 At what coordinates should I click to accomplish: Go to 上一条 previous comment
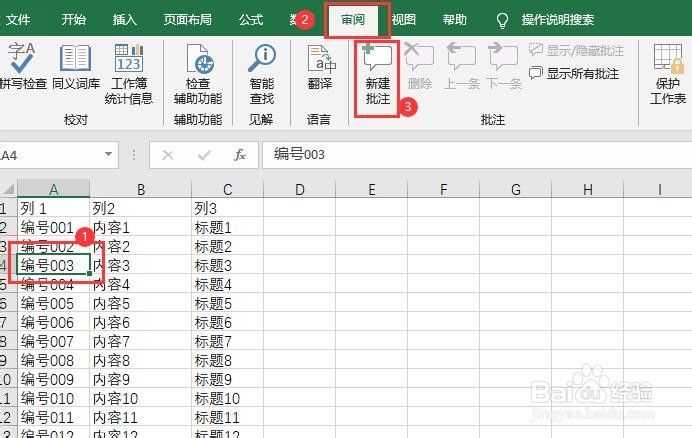tap(461, 66)
